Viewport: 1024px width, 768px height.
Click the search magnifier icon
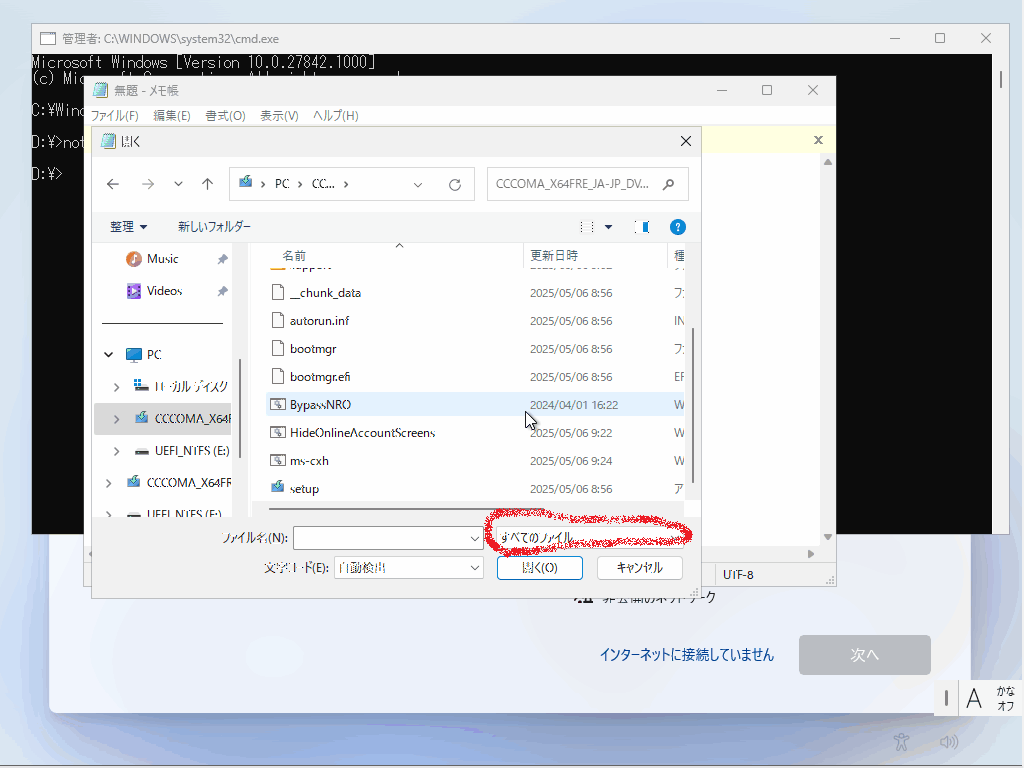coord(668,184)
